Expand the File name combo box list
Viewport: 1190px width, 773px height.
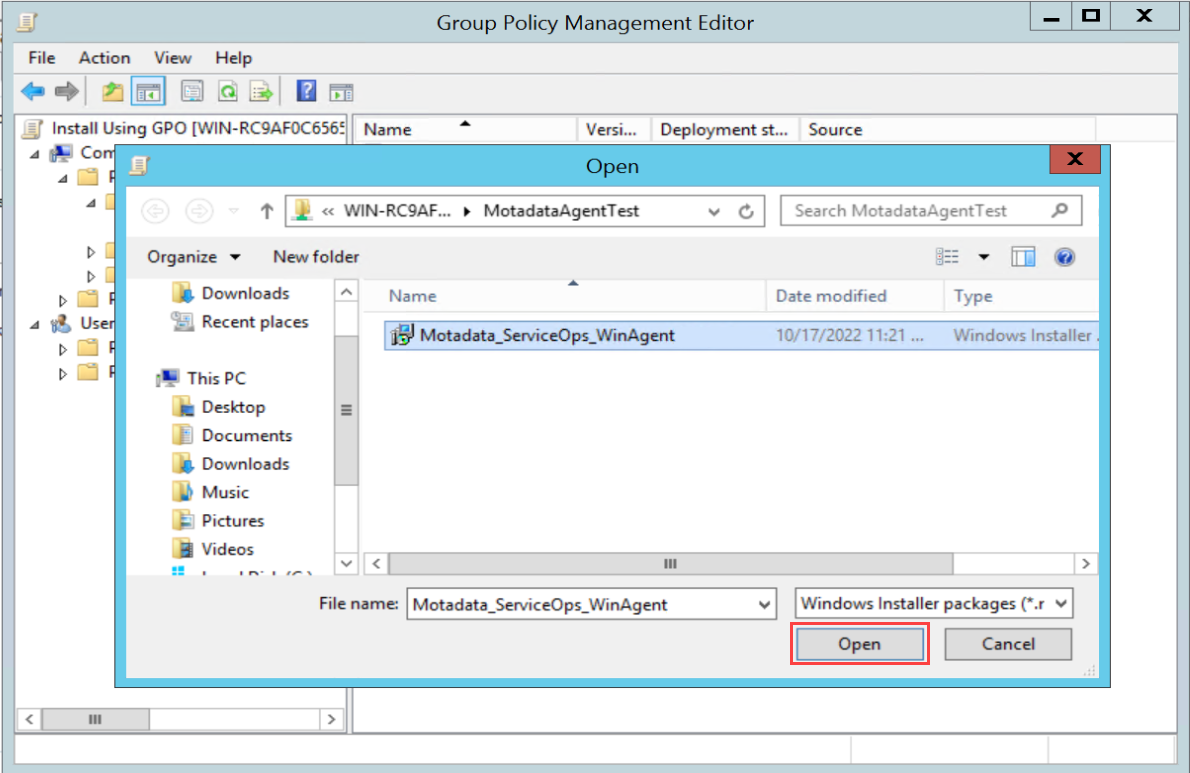(765, 604)
